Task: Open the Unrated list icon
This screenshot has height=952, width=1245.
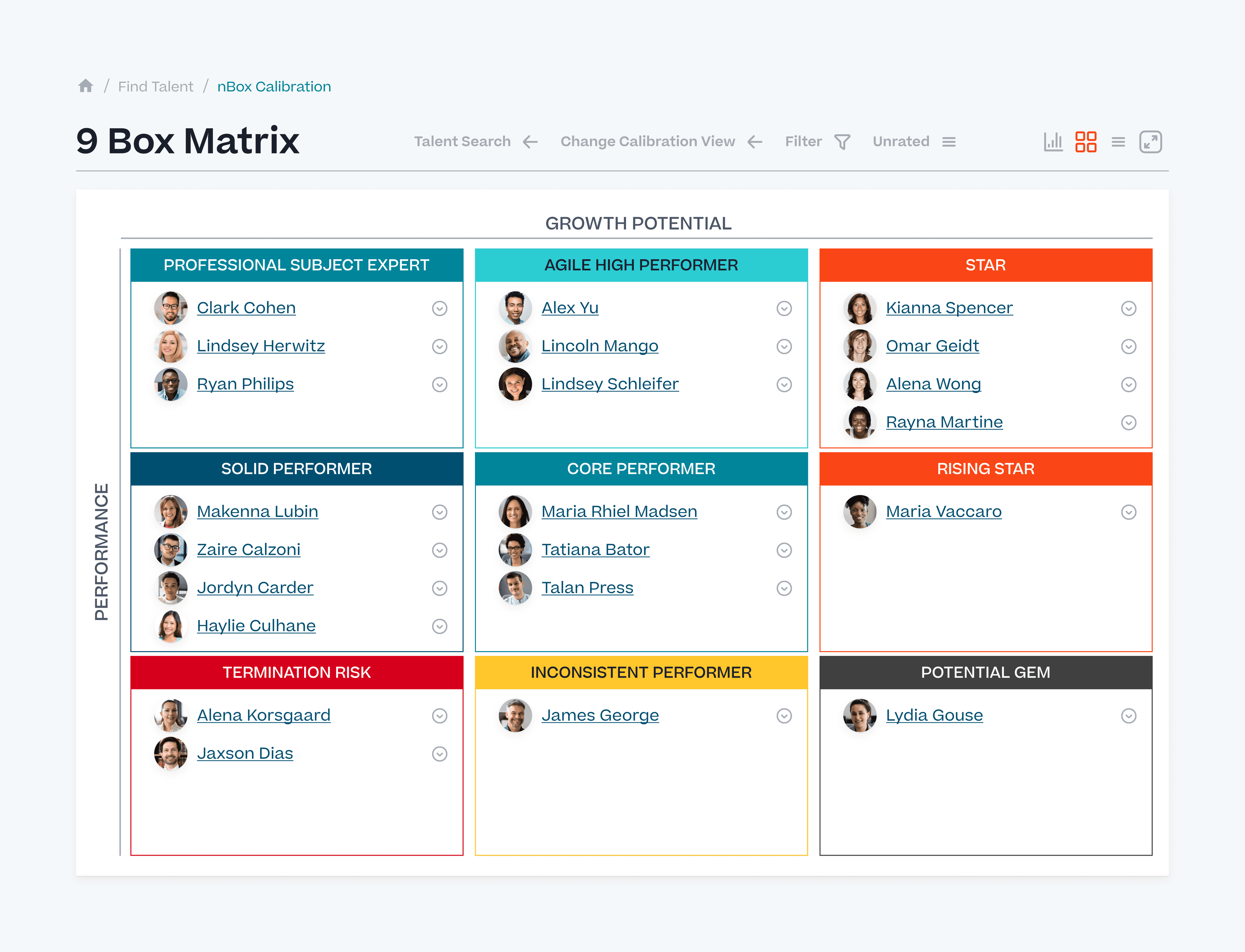Action: (949, 142)
